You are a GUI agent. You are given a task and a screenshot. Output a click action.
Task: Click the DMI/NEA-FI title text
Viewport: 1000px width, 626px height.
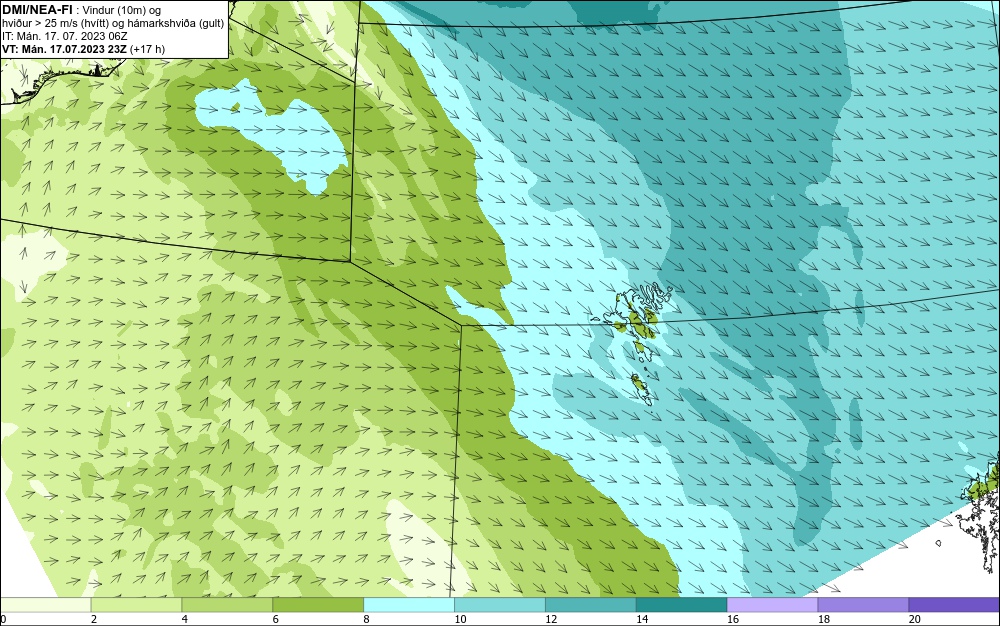point(37,10)
